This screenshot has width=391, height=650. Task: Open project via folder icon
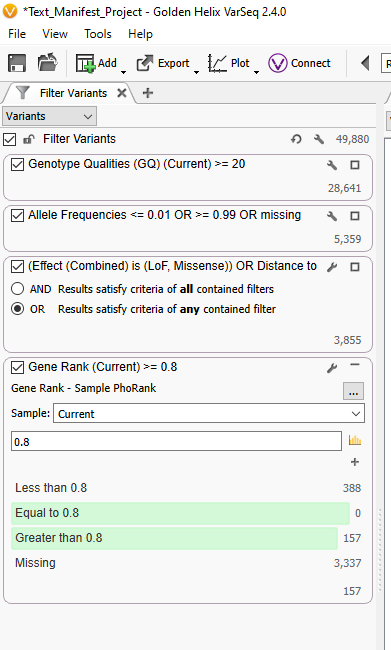48,63
